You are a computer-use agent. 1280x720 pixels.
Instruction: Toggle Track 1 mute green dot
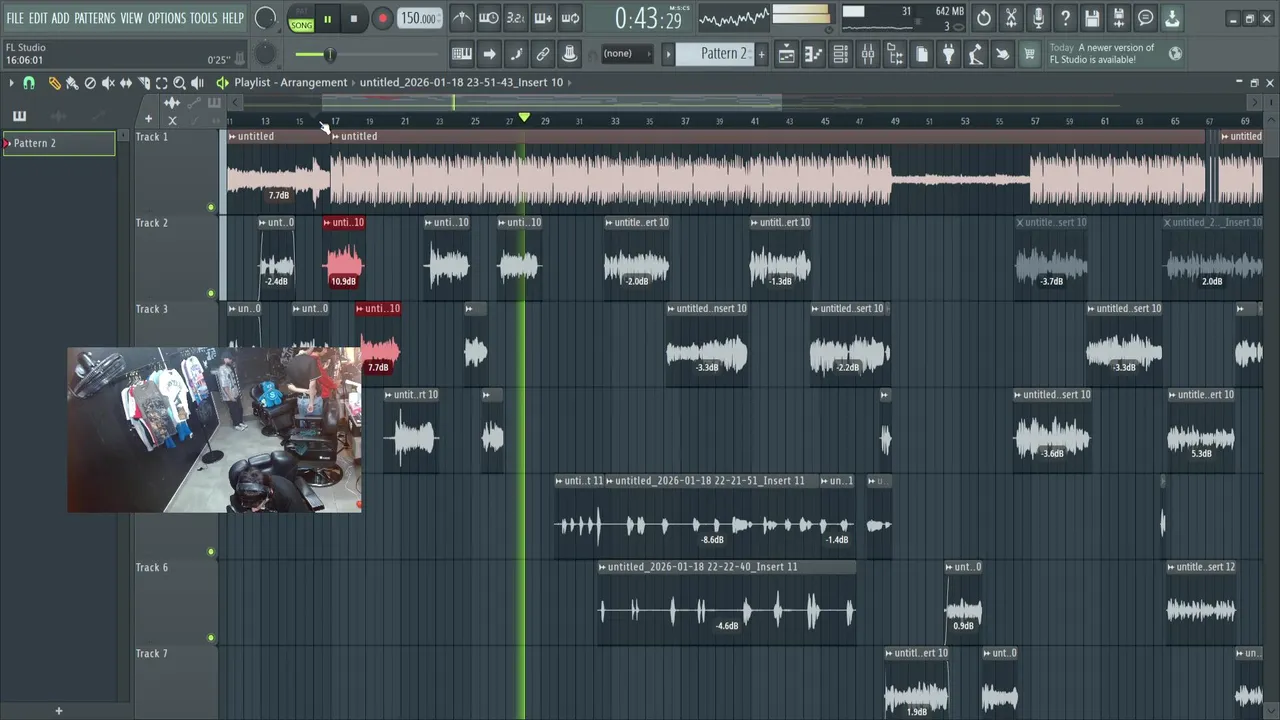click(x=210, y=208)
